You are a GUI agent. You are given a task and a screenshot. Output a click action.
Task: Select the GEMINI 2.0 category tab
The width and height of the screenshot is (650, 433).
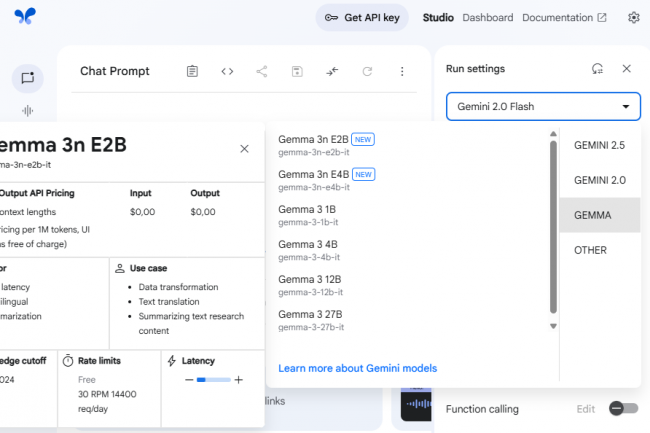tap(599, 180)
